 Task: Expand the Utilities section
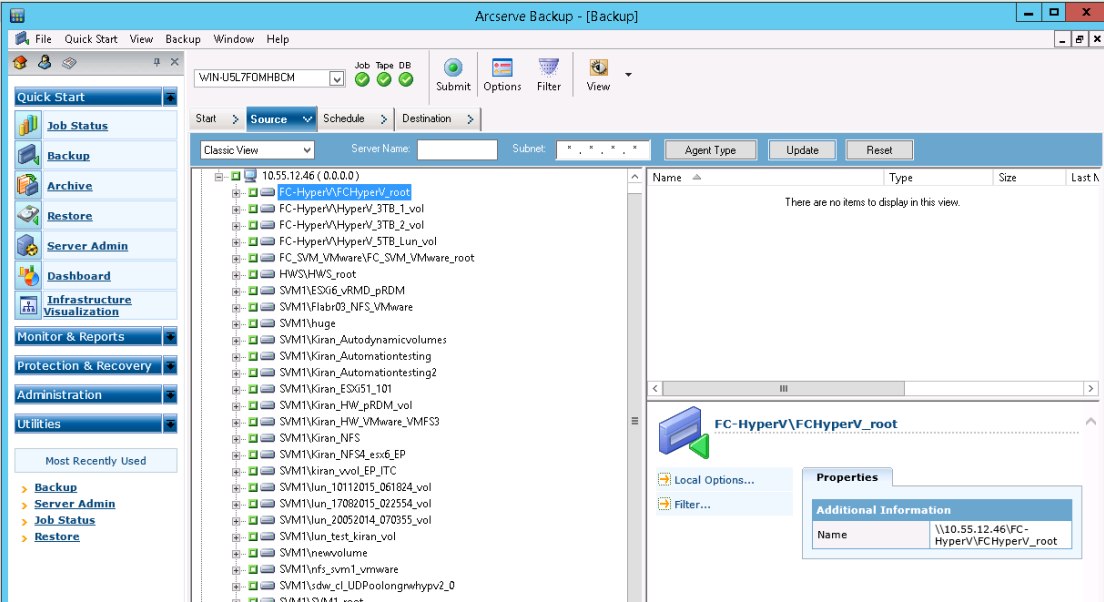170,424
